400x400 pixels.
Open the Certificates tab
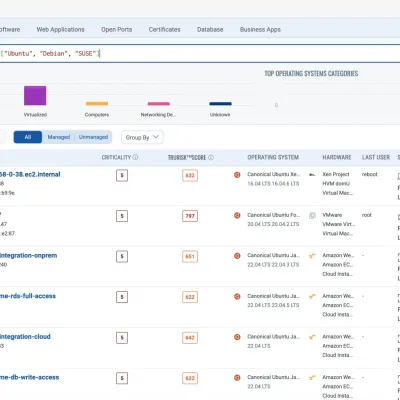tap(164, 30)
